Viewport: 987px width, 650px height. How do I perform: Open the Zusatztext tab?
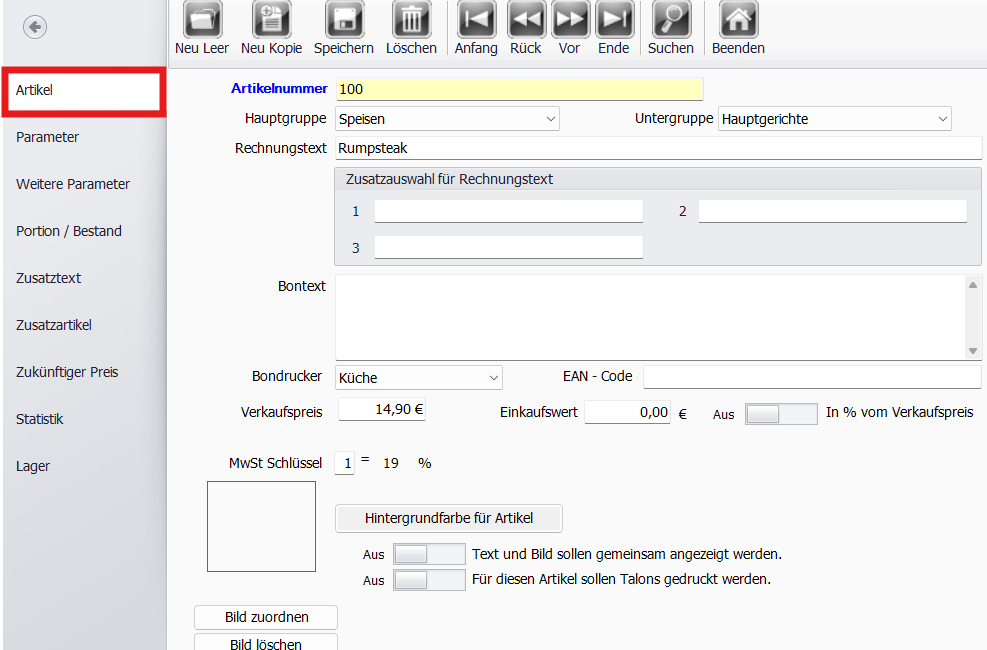click(84, 278)
